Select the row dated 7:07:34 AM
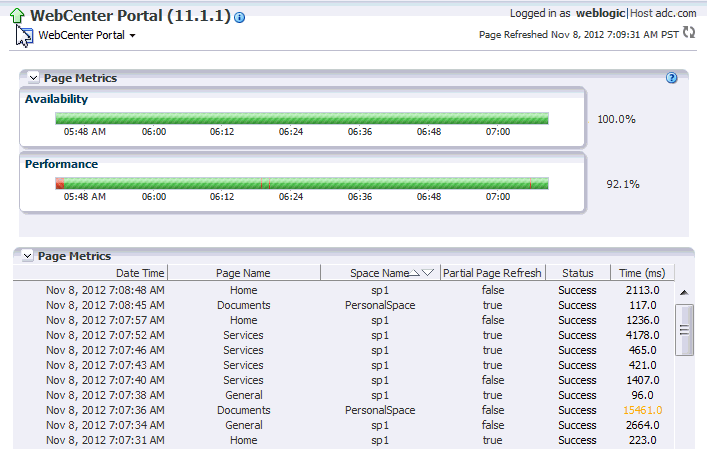Screen dimensions: 707x449 (x=344, y=425)
